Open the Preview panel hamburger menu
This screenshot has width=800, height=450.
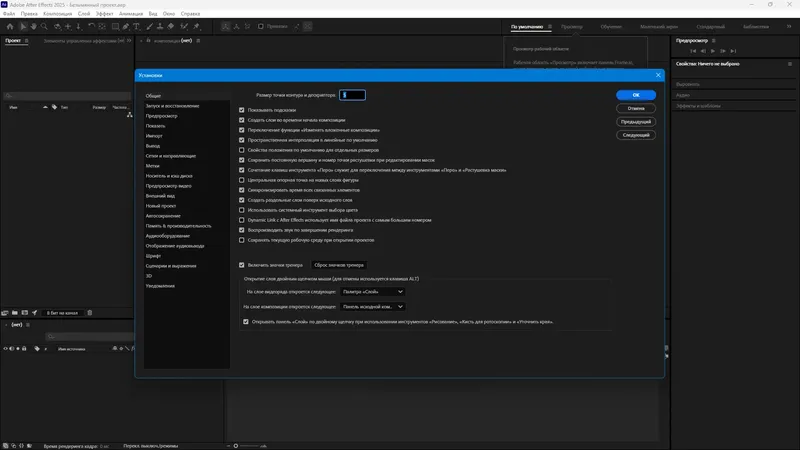pyautogui.click(x=714, y=40)
